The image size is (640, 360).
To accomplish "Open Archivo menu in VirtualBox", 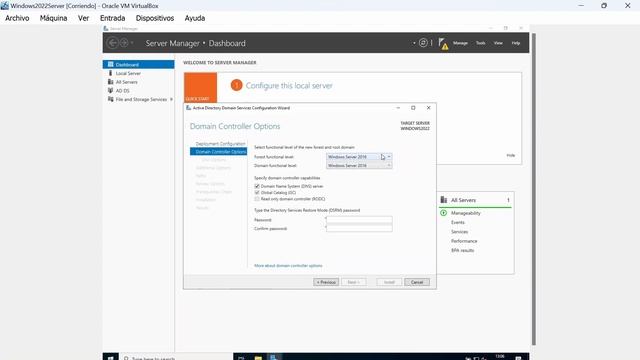I will (x=17, y=18).
